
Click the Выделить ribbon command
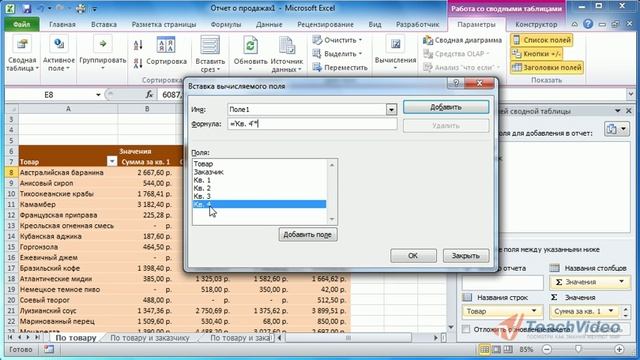point(338,53)
